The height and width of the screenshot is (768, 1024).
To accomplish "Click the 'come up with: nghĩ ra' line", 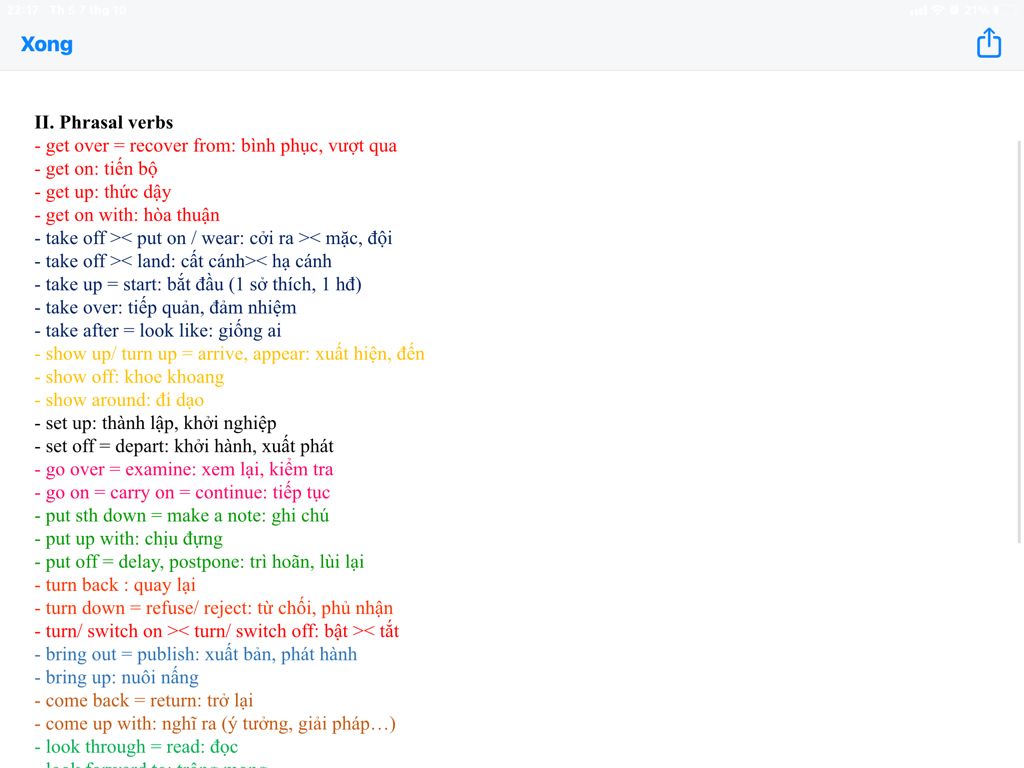I will [215, 724].
